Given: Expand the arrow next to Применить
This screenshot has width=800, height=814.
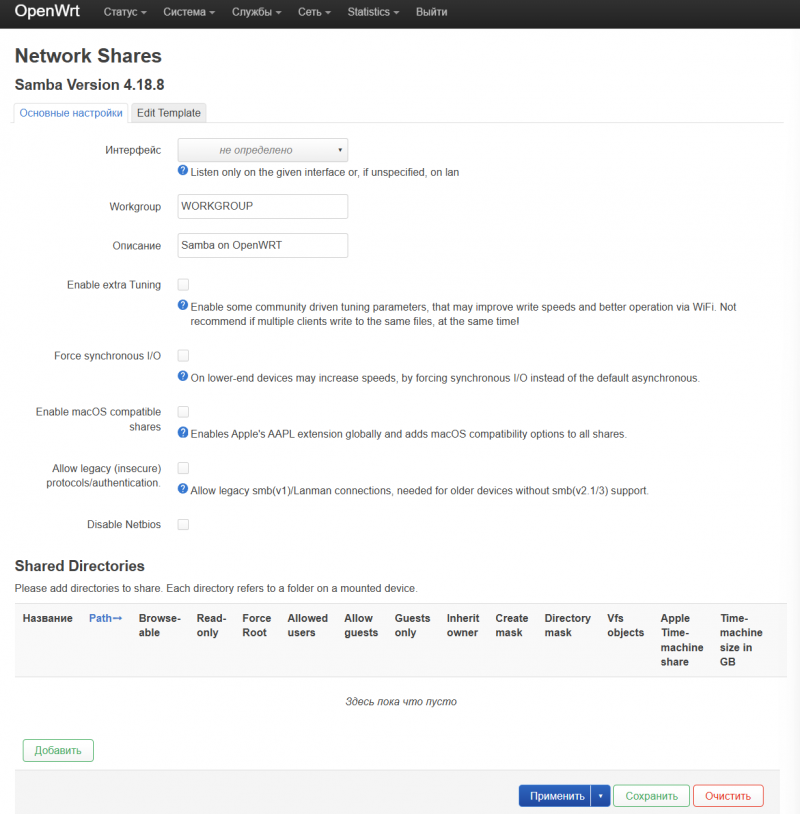Looking at the screenshot, I should [600, 796].
